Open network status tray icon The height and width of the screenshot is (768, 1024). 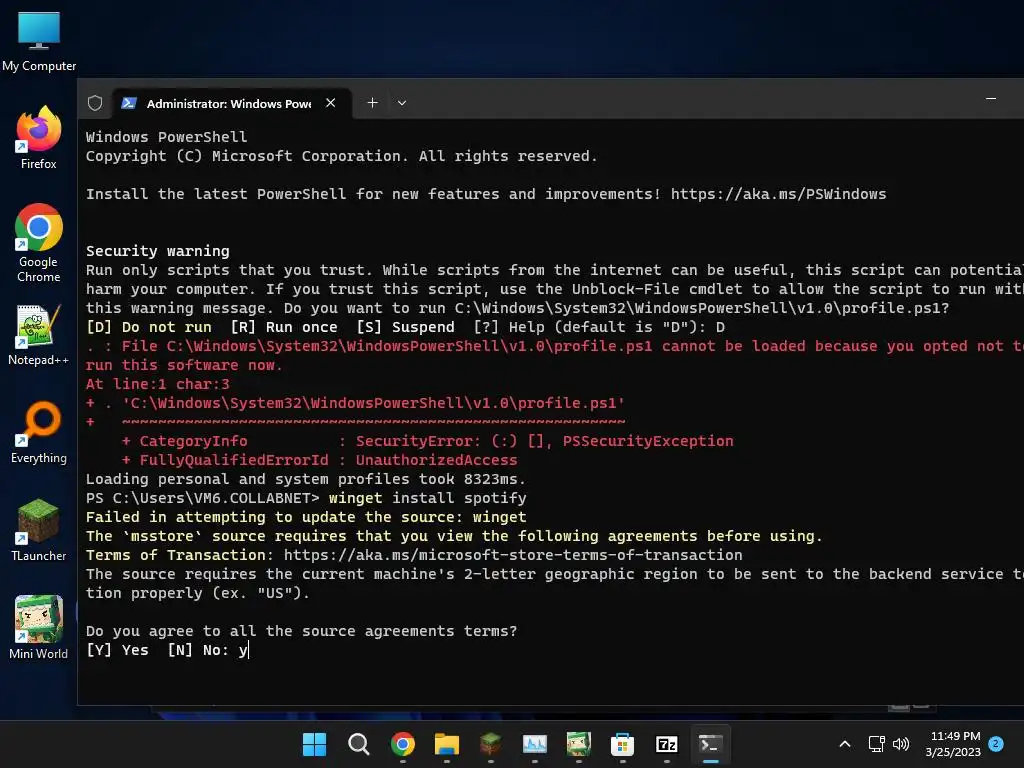click(876, 744)
